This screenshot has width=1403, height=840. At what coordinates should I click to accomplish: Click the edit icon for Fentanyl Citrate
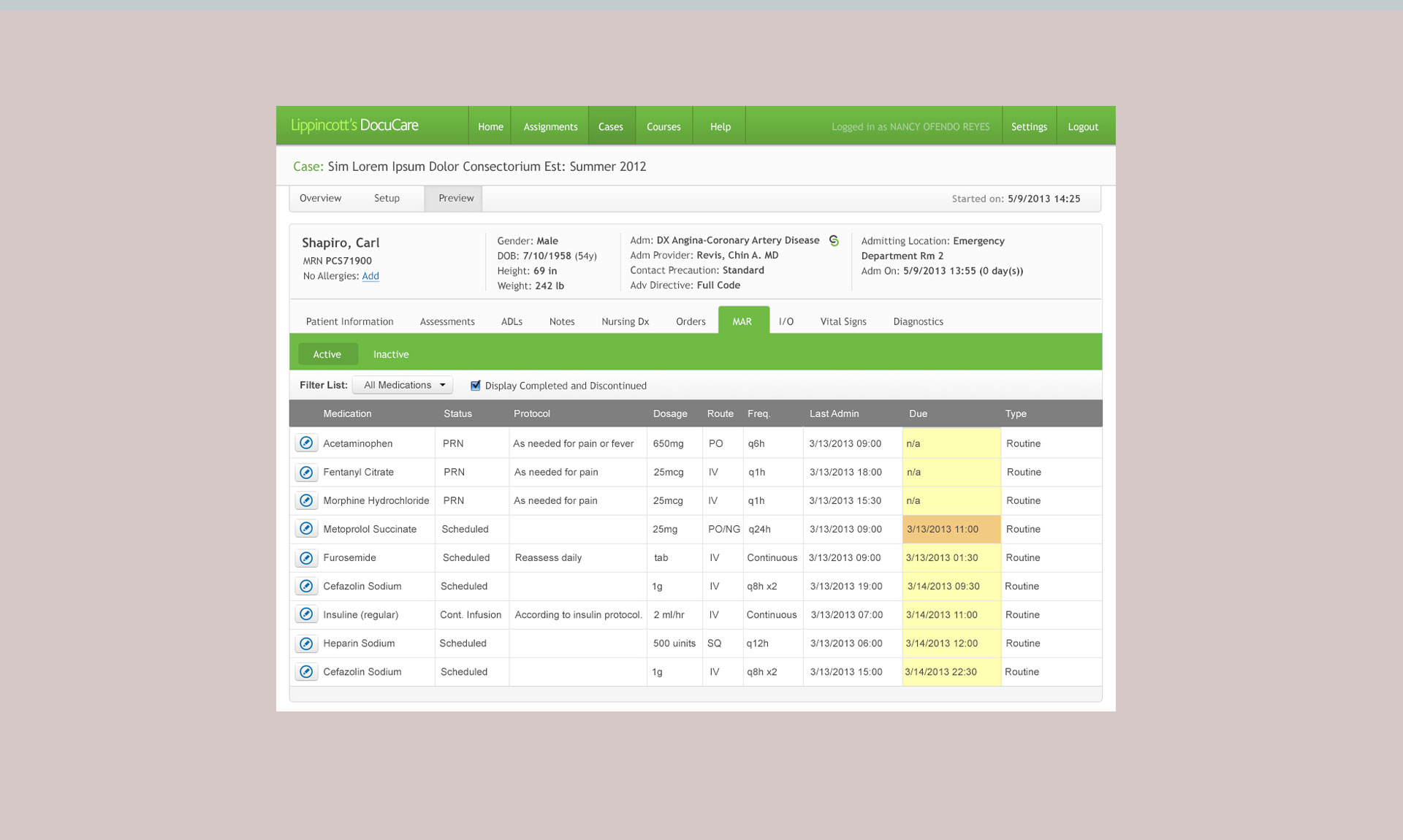pos(306,472)
